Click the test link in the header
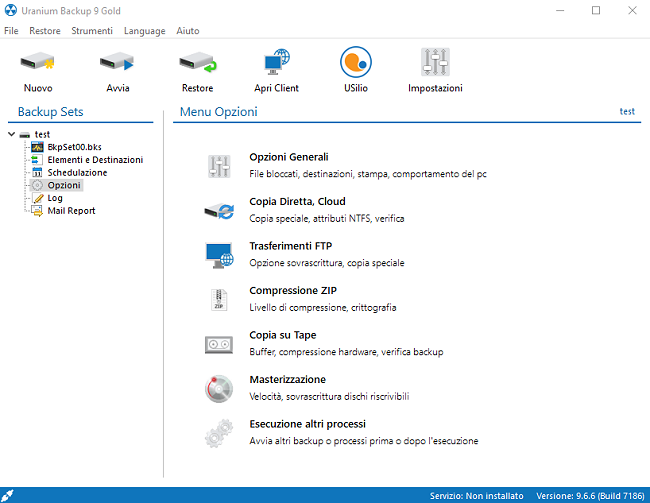The width and height of the screenshot is (650, 503). (627, 112)
